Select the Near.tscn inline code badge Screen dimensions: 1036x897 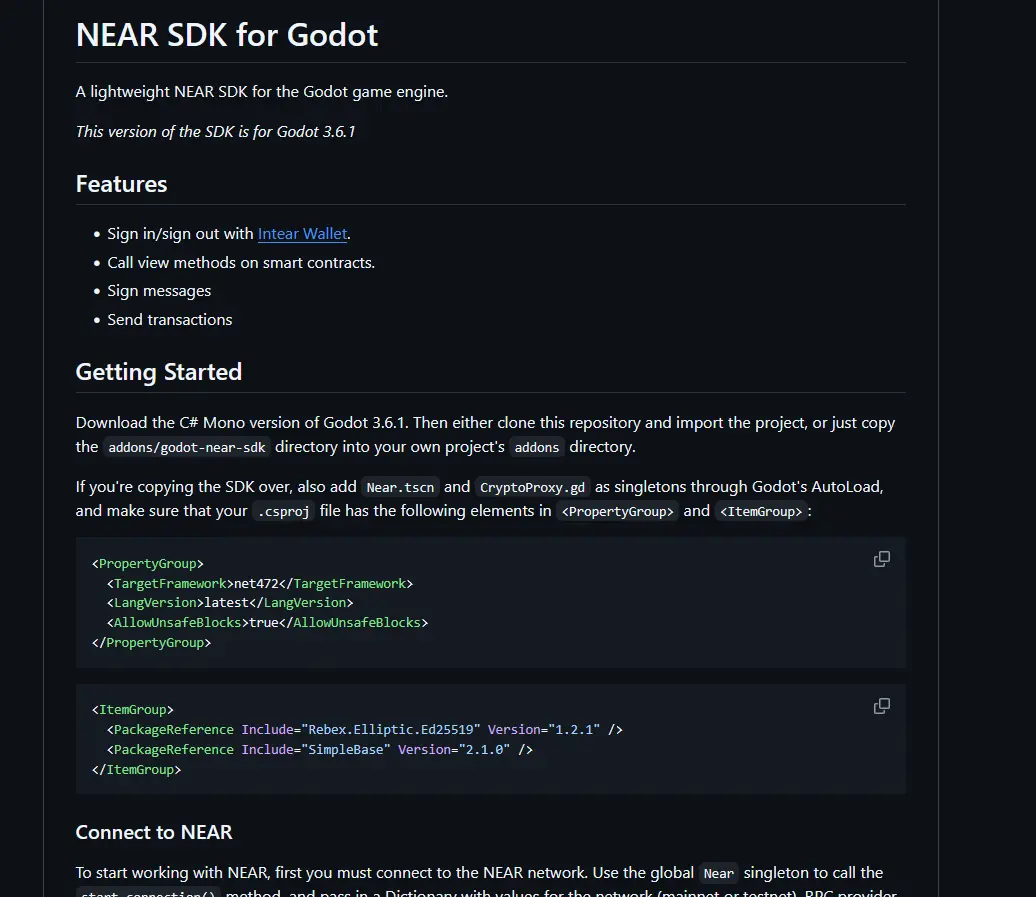pyautogui.click(x=400, y=487)
